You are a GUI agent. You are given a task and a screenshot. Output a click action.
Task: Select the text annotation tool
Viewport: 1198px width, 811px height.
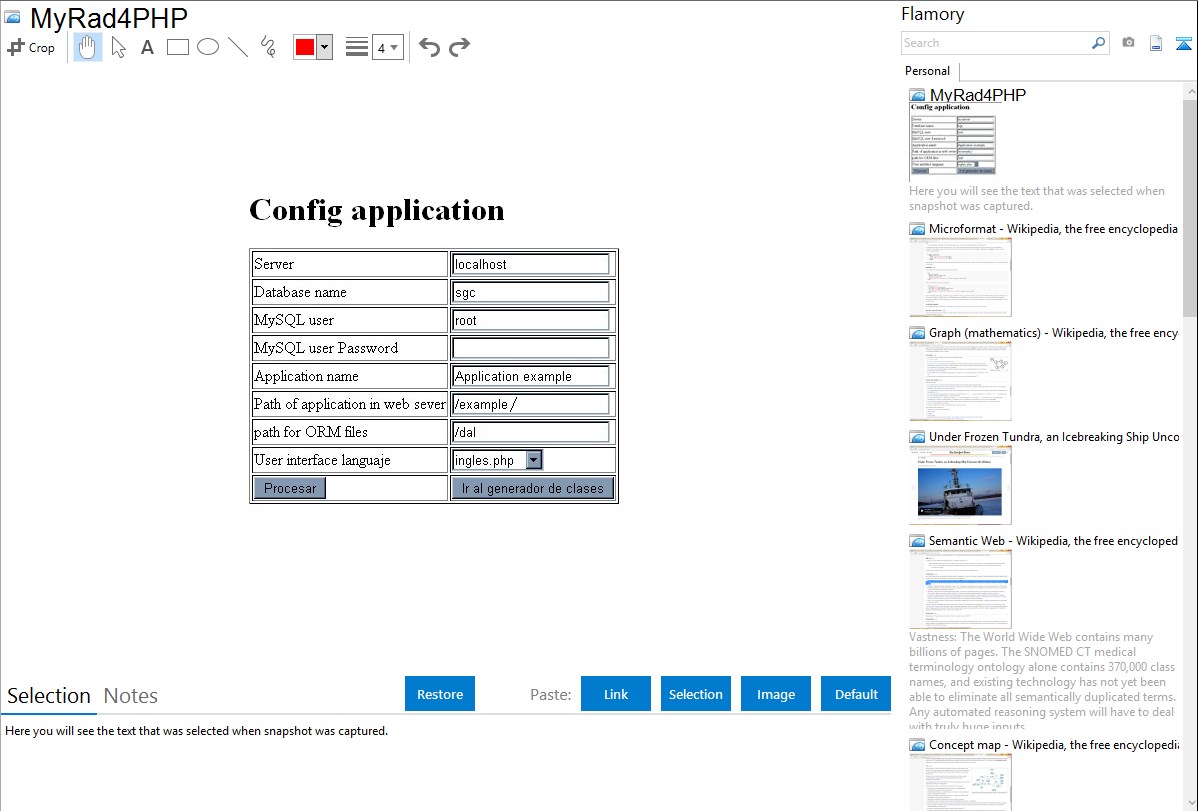[x=147, y=47]
